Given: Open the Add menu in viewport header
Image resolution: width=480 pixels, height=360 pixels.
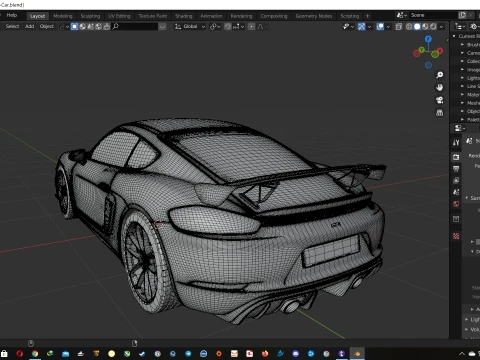Looking at the screenshot, I should pos(30,26).
